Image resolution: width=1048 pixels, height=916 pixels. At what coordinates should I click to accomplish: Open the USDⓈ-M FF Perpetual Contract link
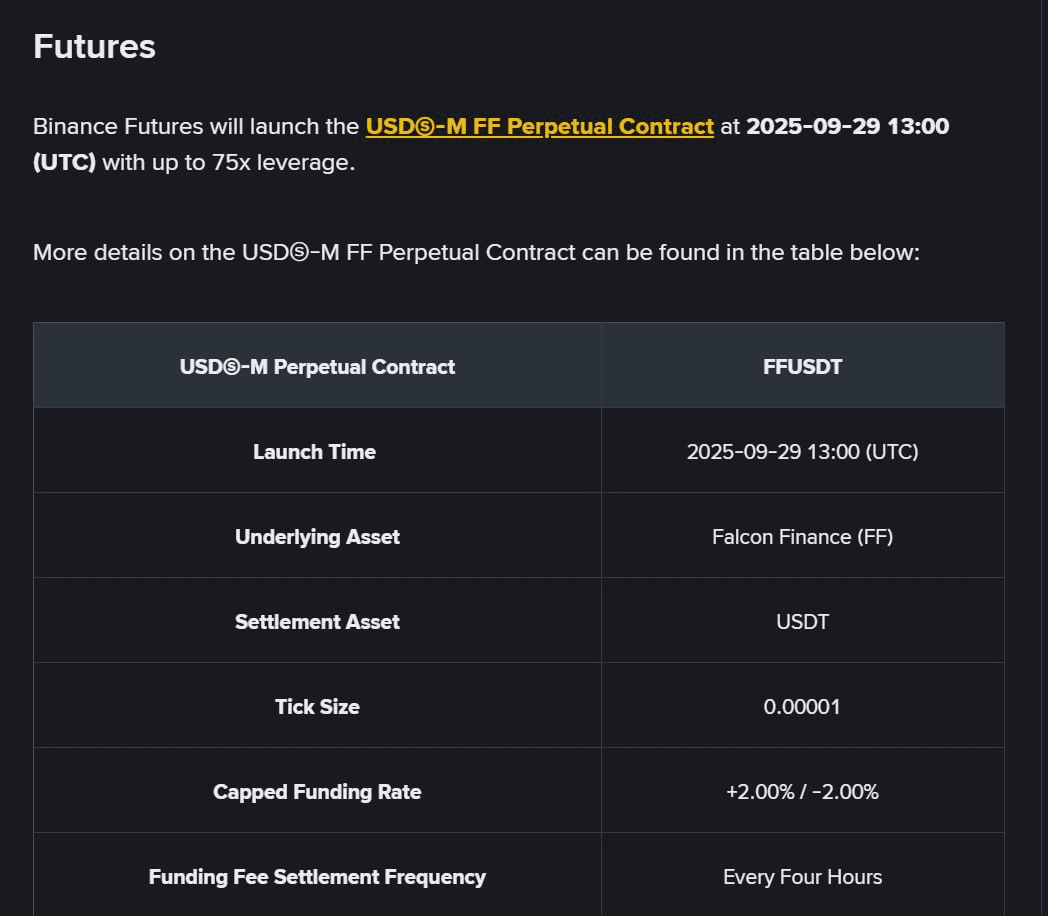tap(539, 126)
